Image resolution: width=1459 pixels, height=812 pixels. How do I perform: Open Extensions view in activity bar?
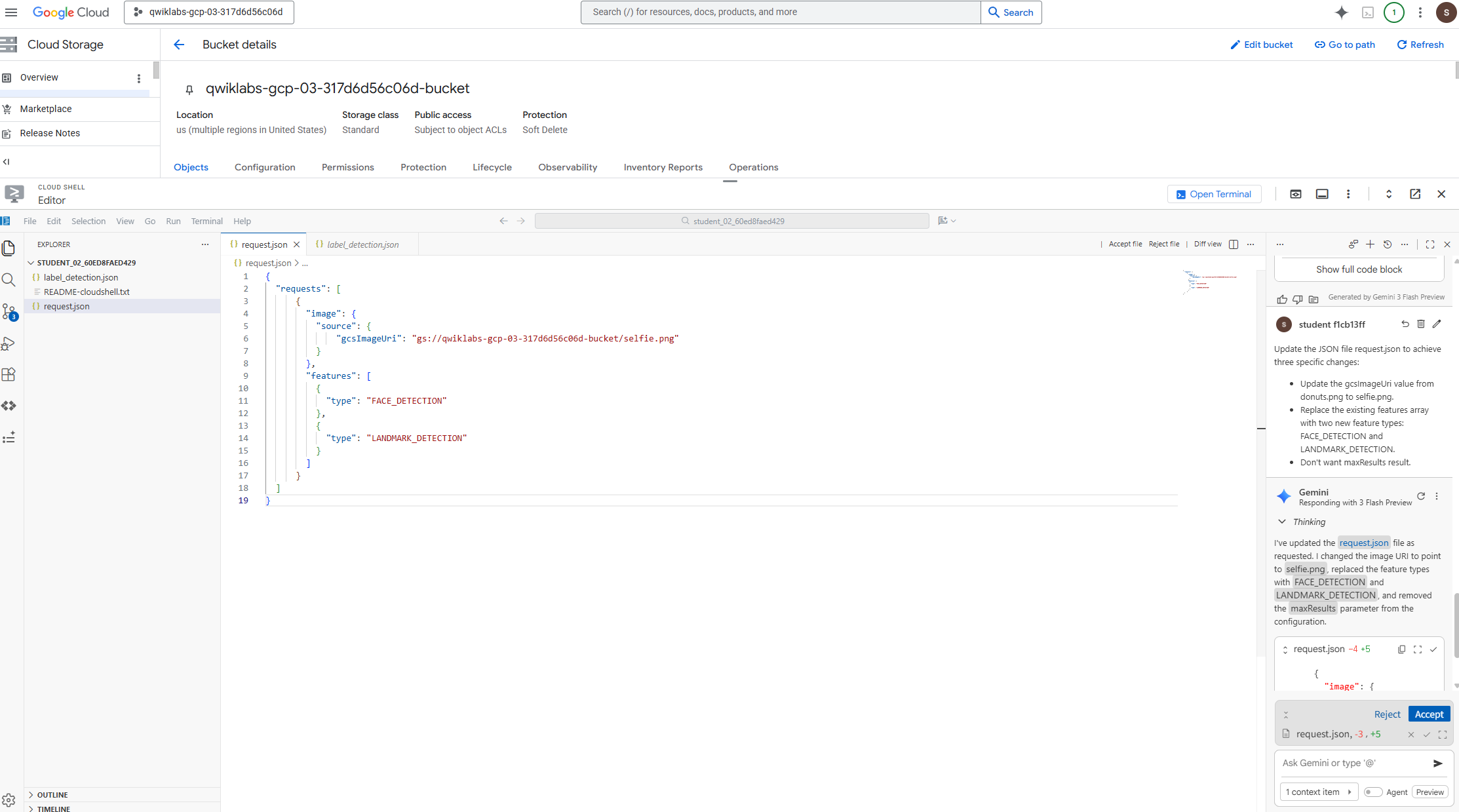(9, 374)
